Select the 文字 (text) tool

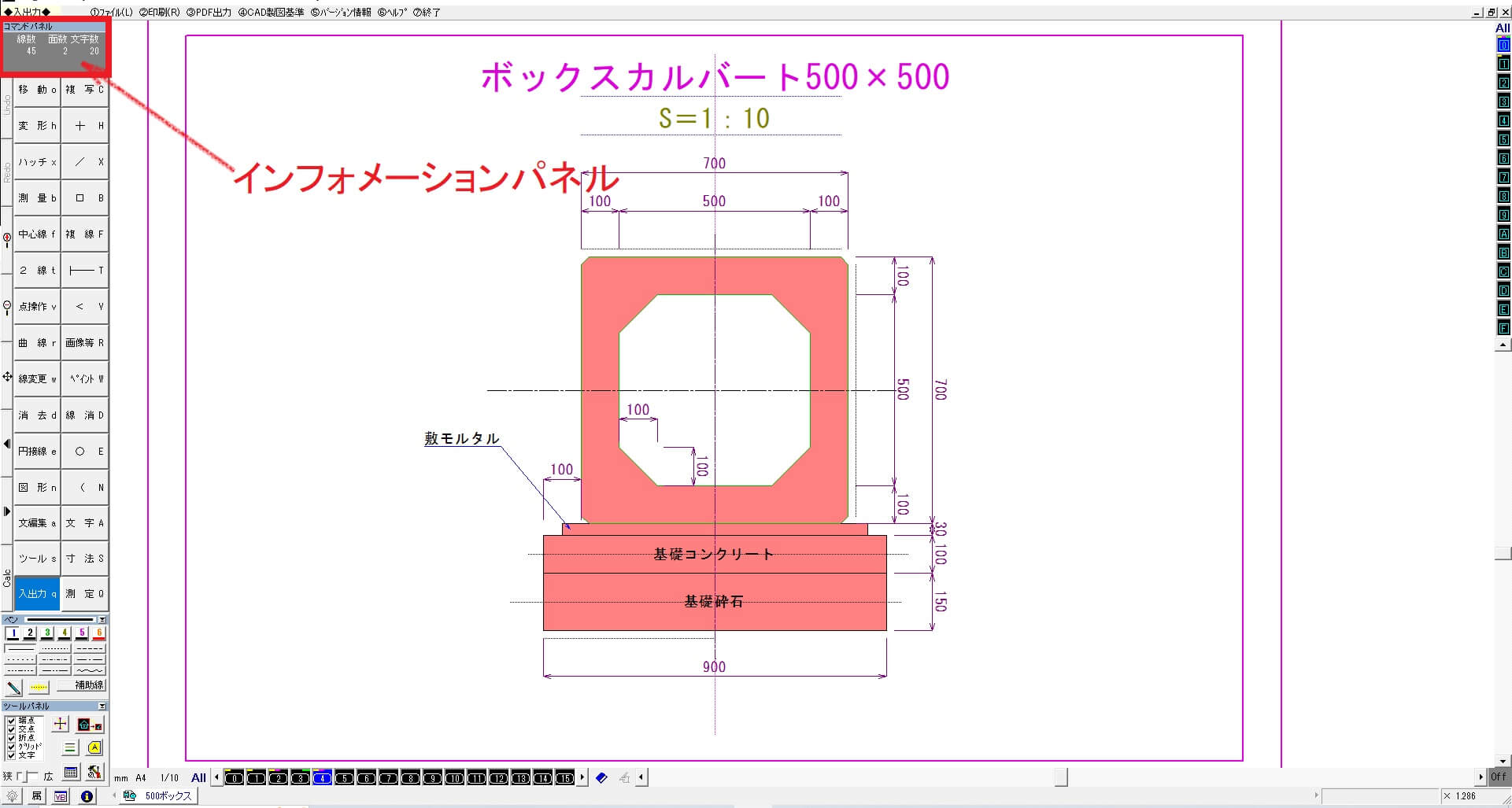point(85,522)
